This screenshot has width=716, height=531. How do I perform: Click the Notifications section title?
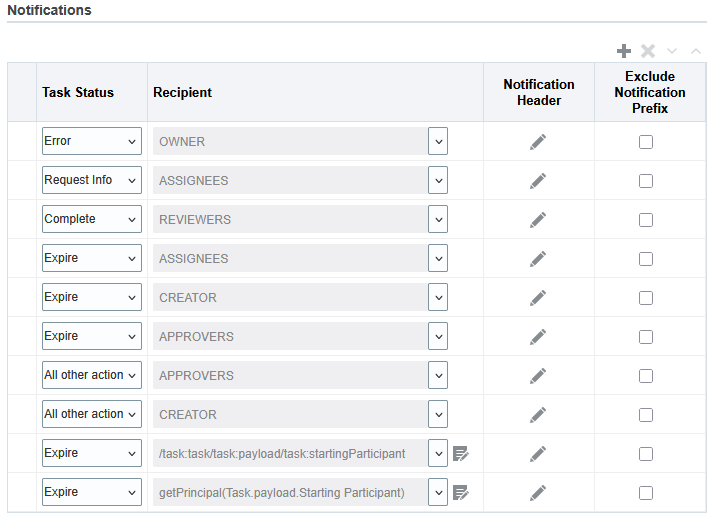click(x=49, y=10)
